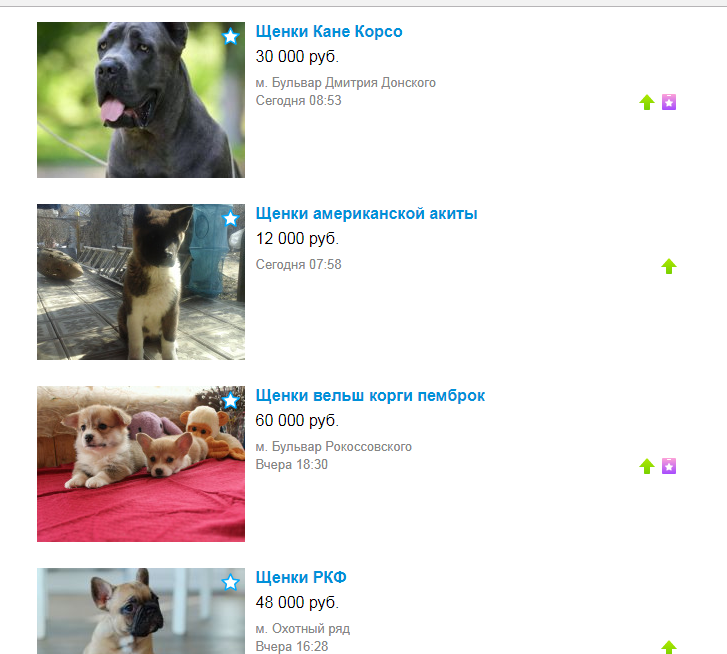This screenshot has height=654, width=727.
Task: View the akita puppy photo
Action: point(141,282)
